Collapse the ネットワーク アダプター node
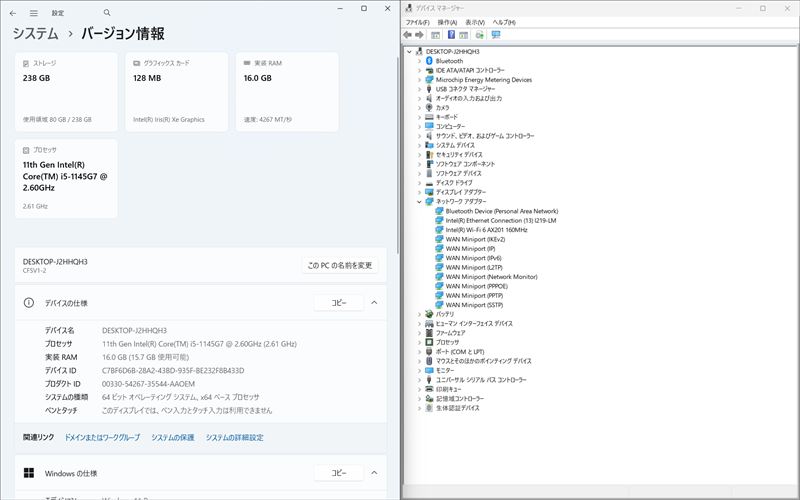This screenshot has height=500, width=800. tap(418, 202)
